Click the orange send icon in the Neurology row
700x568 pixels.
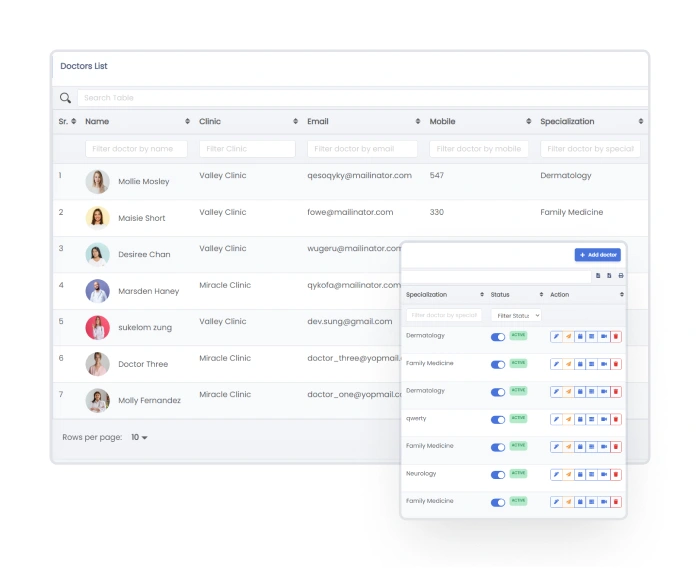(568, 474)
